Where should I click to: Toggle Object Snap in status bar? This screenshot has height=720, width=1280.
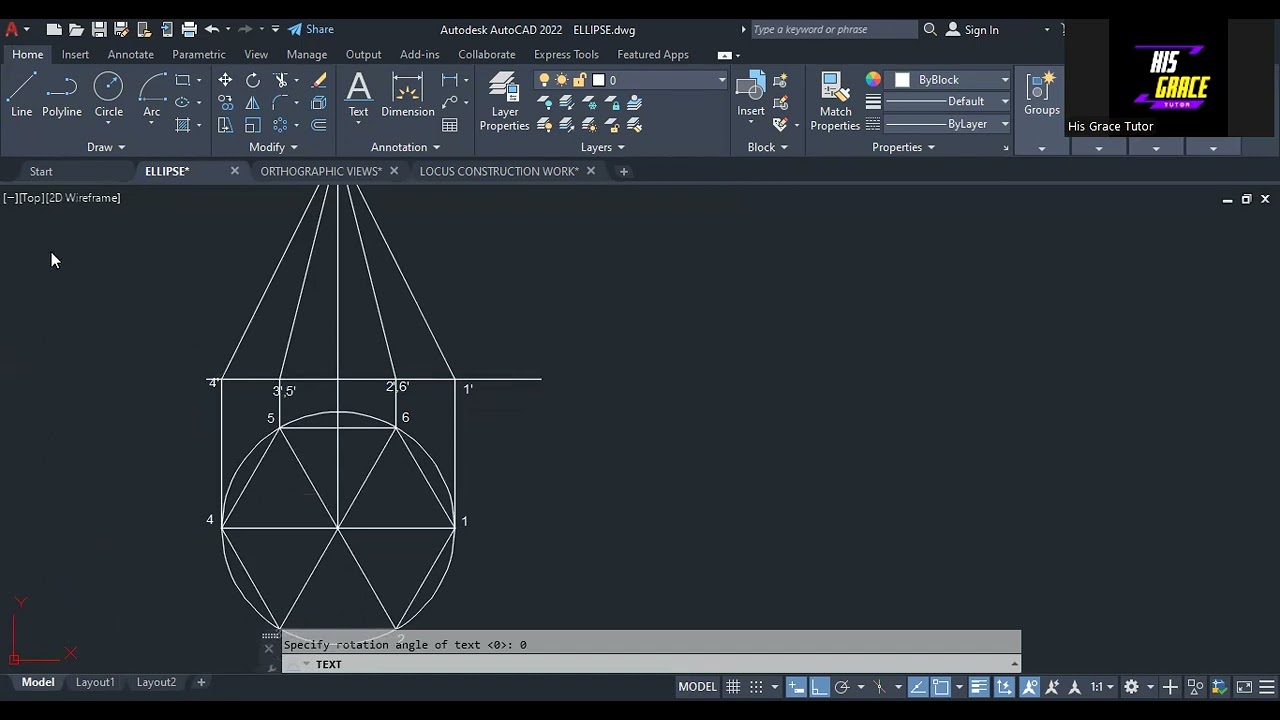pos(941,687)
